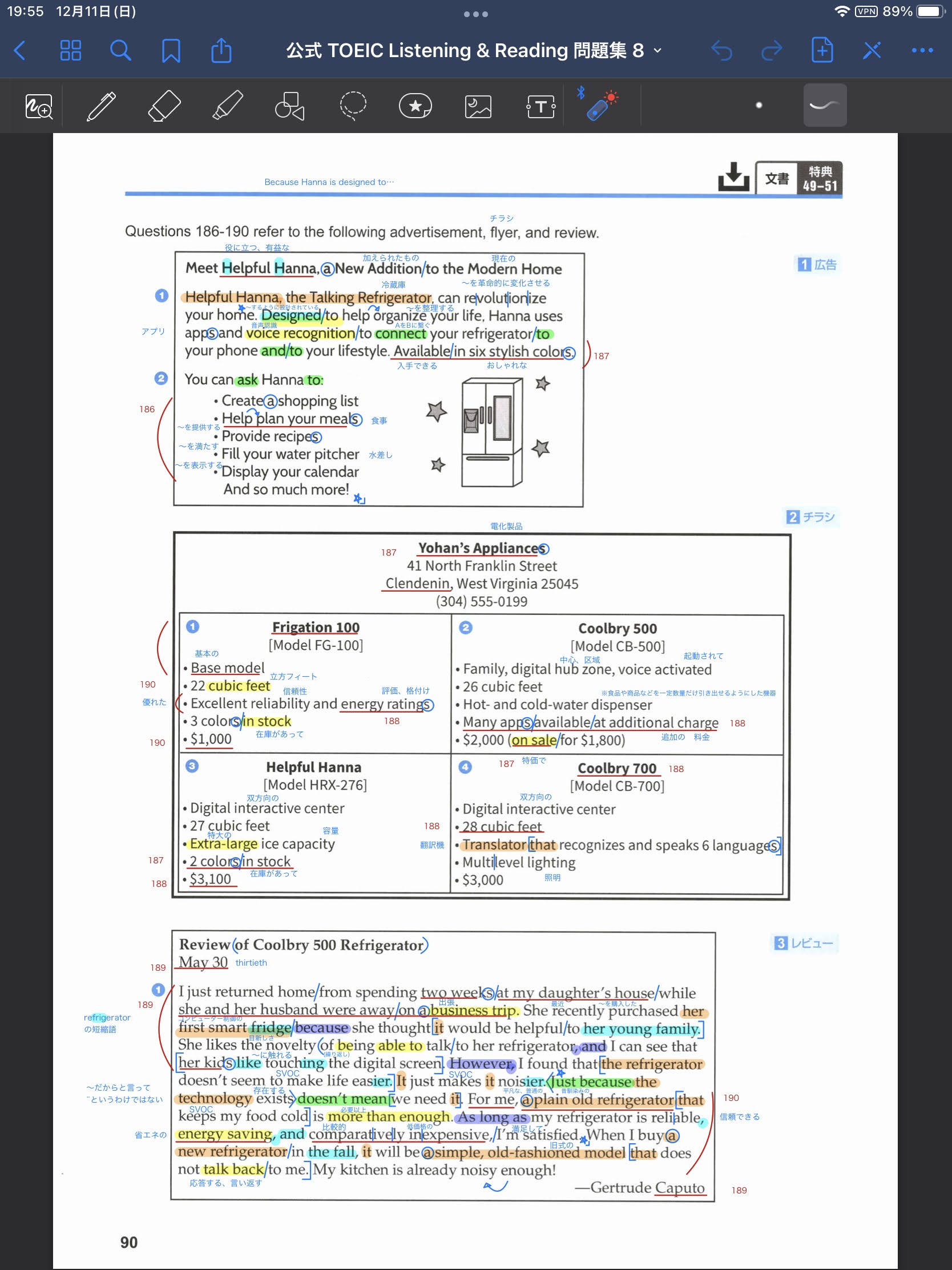Screen dimensions: 952x1270
Task: Tap the battery indicator in status bar
Action: coord(930,11)
